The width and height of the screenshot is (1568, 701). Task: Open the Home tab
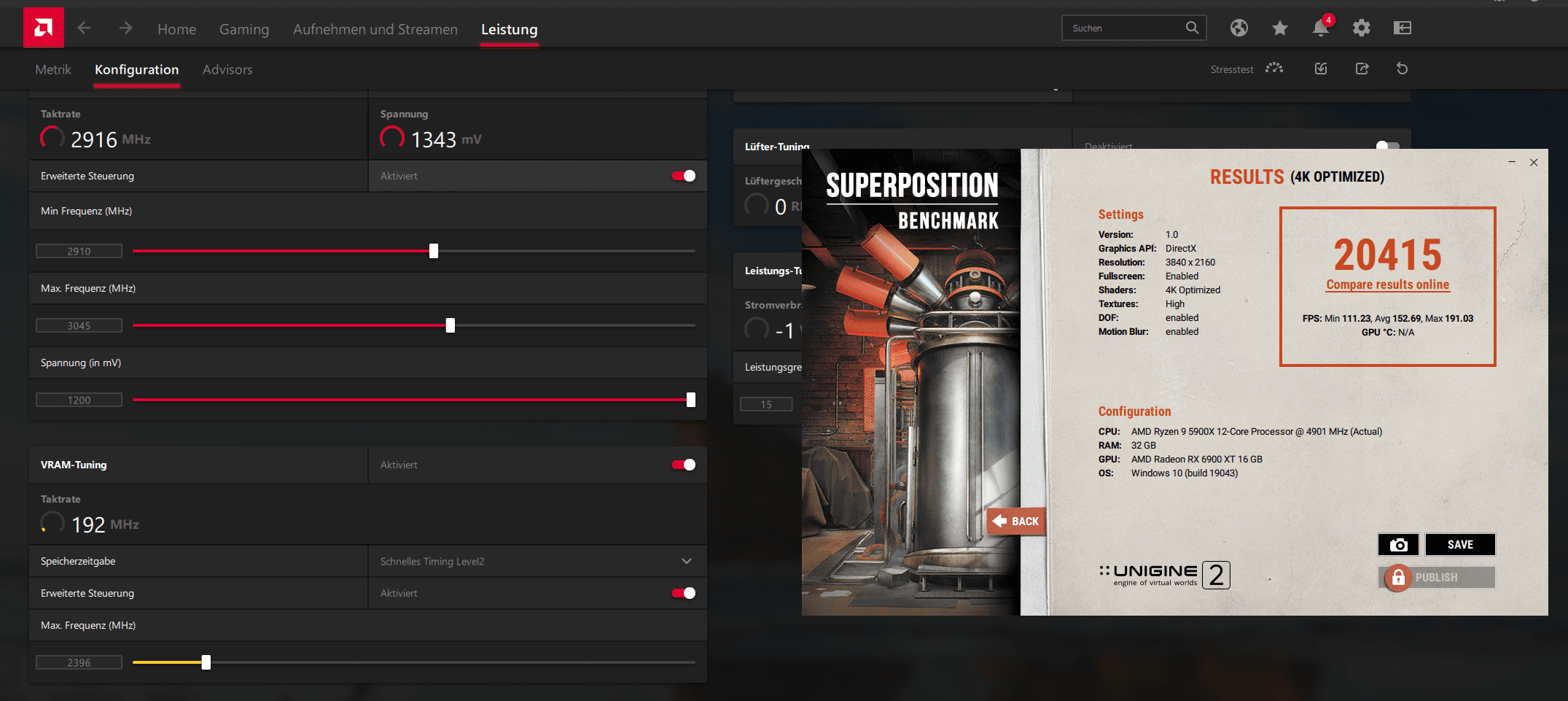point(177,29)
